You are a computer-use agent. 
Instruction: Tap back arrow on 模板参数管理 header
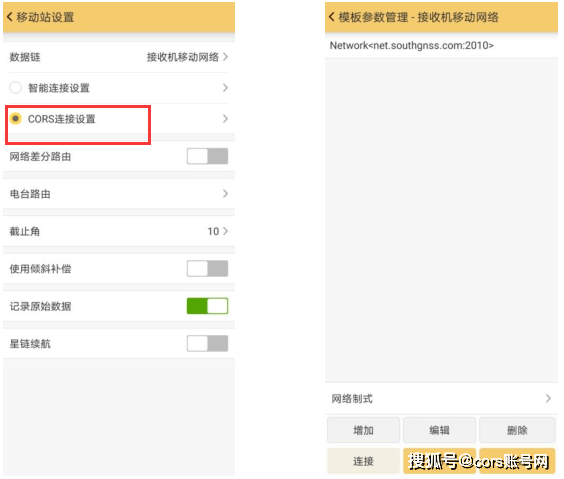coord(332,17)
